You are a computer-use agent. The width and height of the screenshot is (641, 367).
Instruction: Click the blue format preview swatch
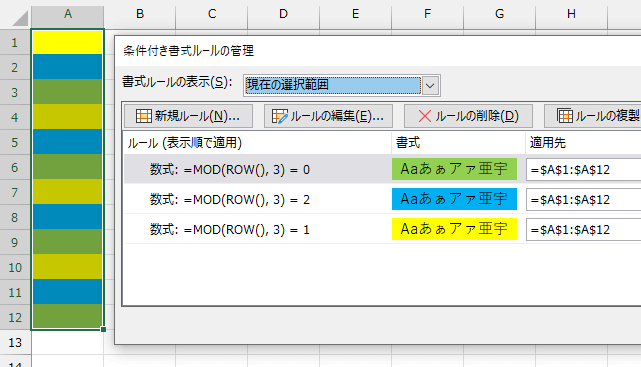pos(454,199)
